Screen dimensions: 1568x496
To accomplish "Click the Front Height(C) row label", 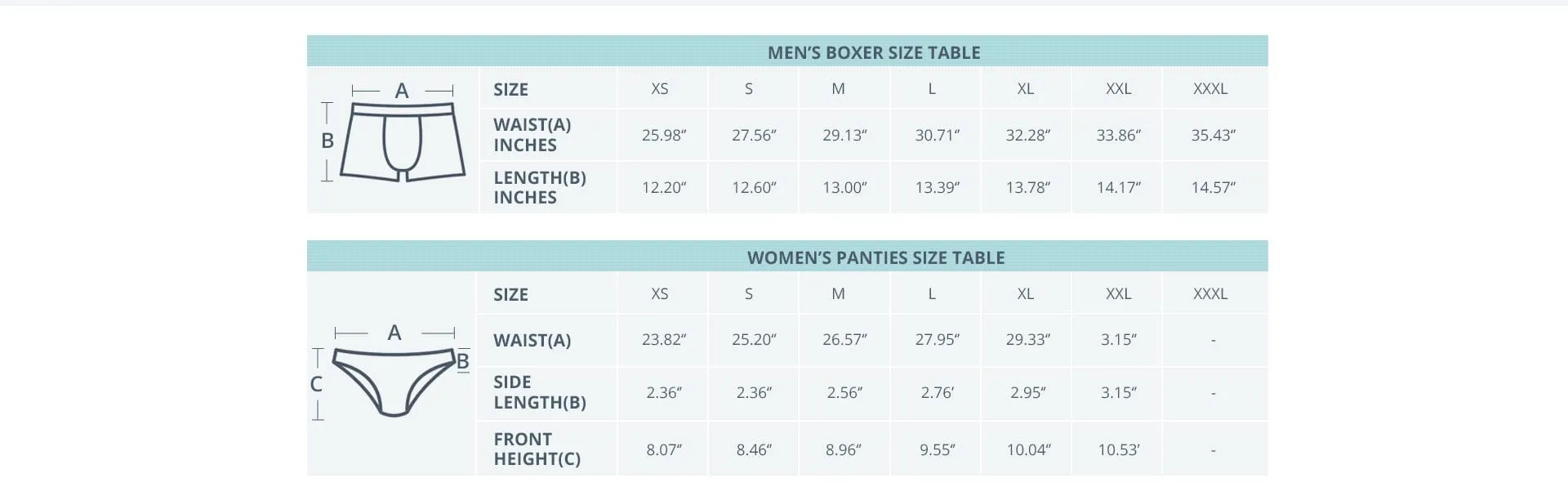I will pyautogui.click(x=537, y=449).
